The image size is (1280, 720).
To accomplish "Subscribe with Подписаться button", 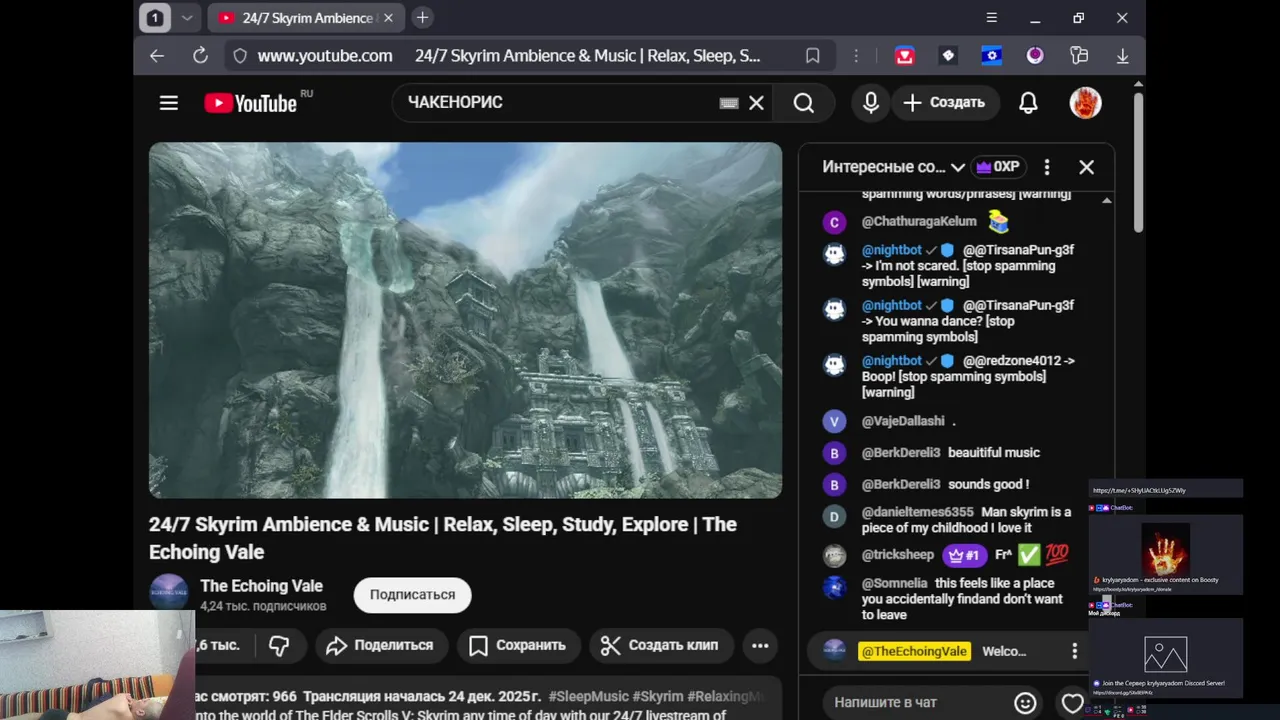I will point(412,595).
